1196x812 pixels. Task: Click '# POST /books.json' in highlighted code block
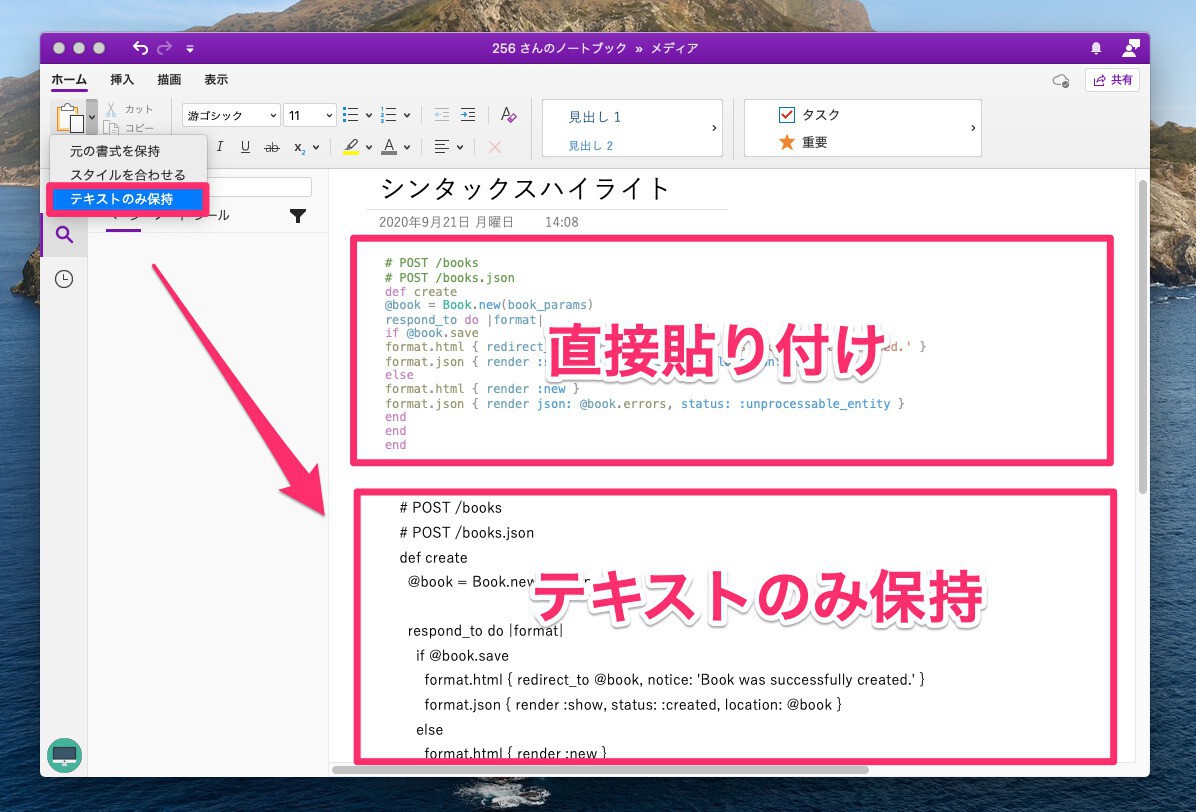pos(449,278)
